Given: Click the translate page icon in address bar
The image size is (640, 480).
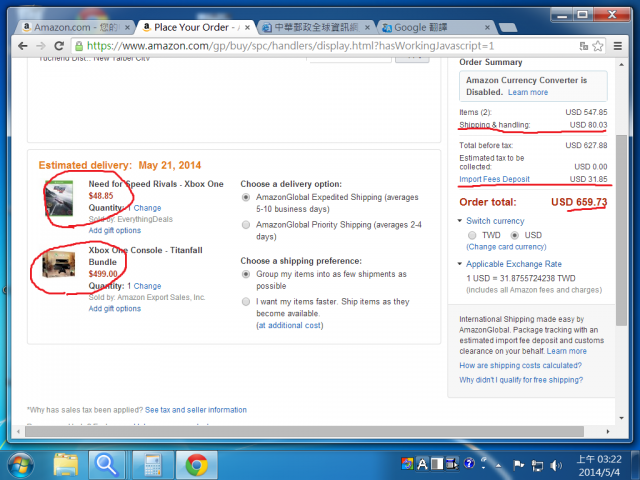Looking at the screenshot, I should pyautogui.click(x=584, y=46).
